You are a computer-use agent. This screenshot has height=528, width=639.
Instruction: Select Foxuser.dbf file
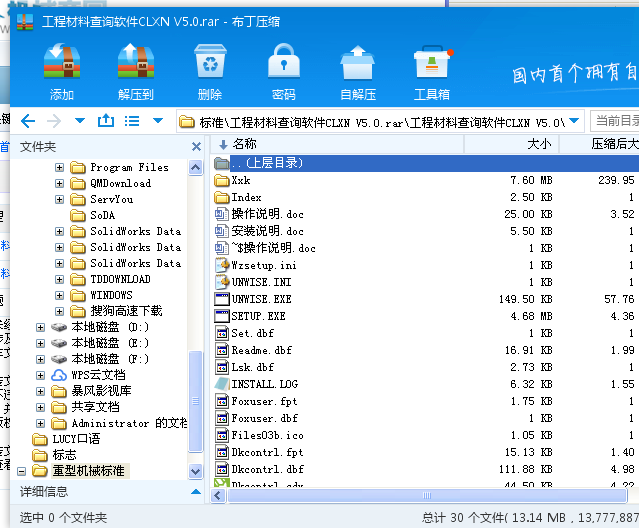[256, 418]
